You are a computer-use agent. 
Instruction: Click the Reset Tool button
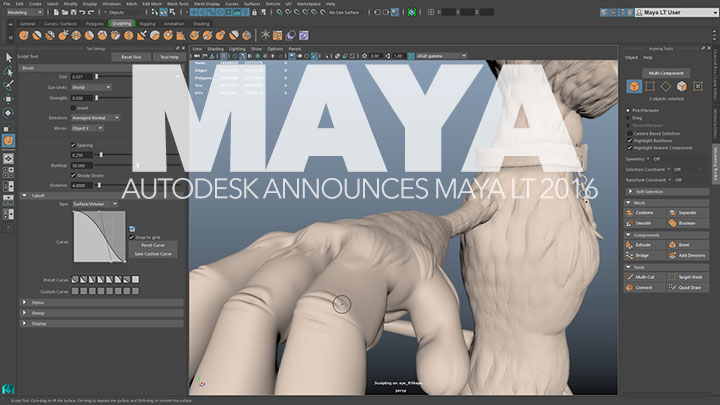pos(131,57)
